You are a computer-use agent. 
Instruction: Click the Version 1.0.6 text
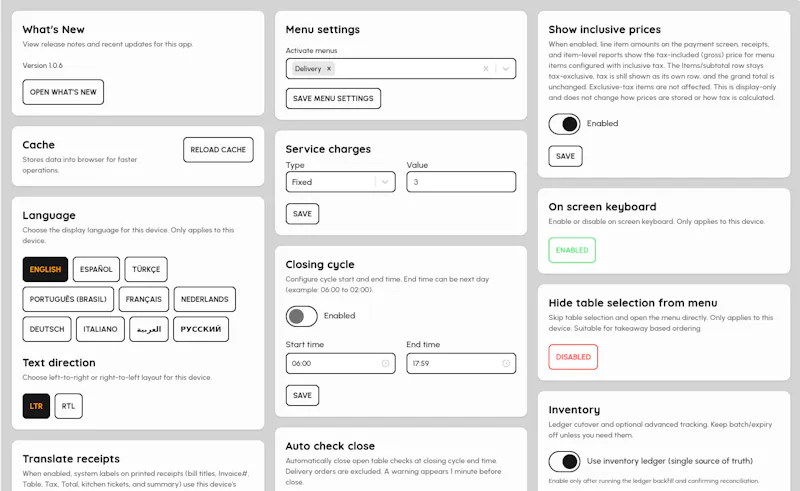(x=43, y=65)
